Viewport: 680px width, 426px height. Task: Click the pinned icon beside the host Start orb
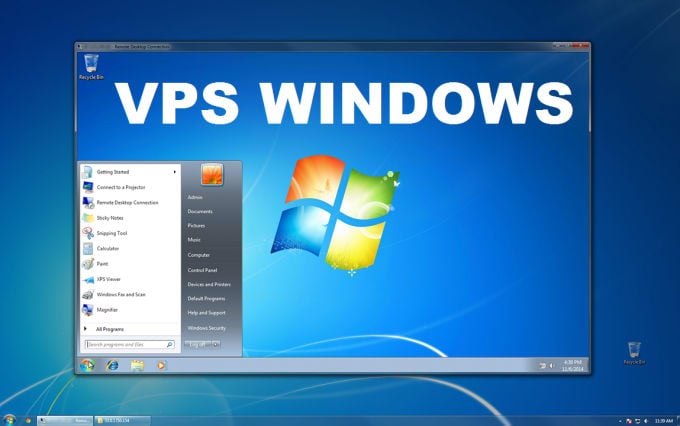click(x=28, y=420)
